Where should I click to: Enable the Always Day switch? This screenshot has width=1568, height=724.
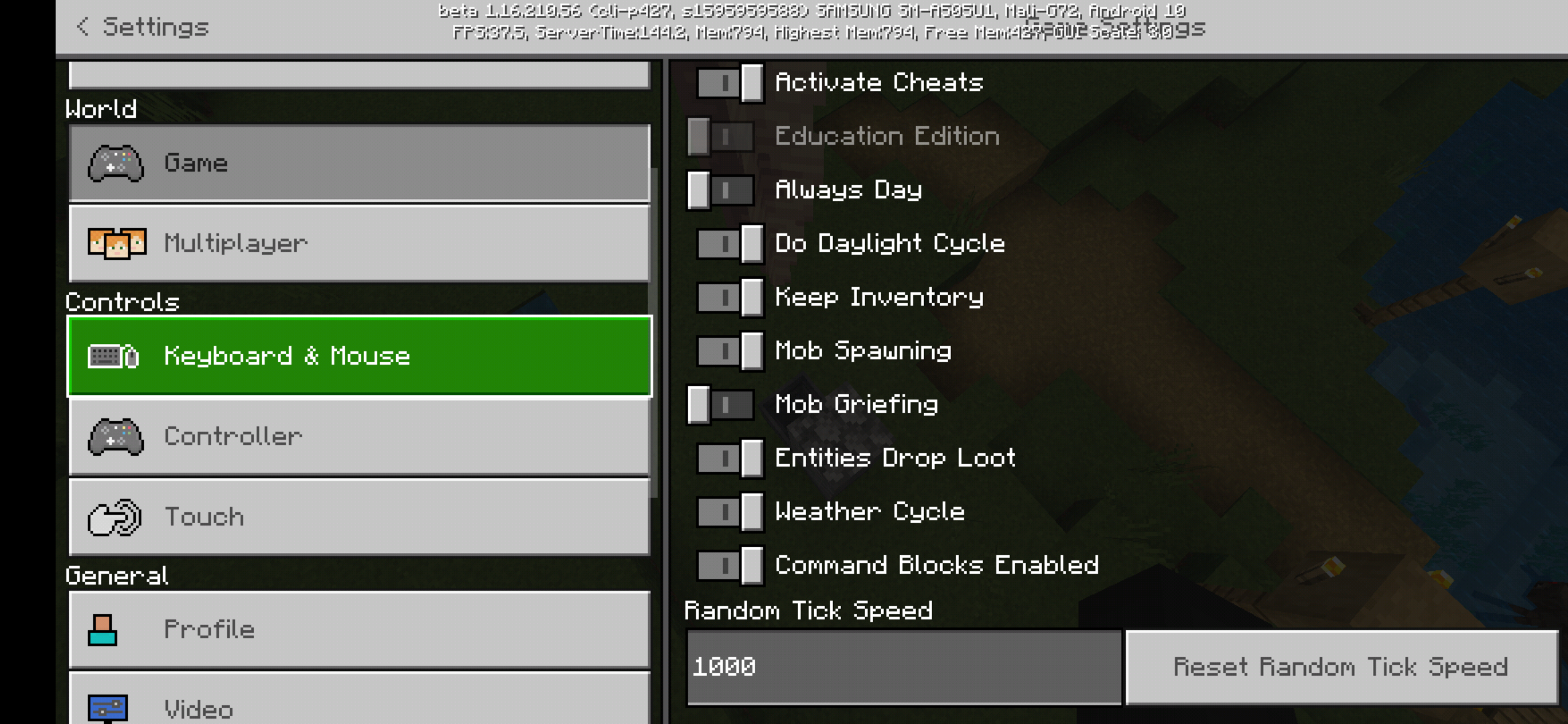[x=722, y=190]
